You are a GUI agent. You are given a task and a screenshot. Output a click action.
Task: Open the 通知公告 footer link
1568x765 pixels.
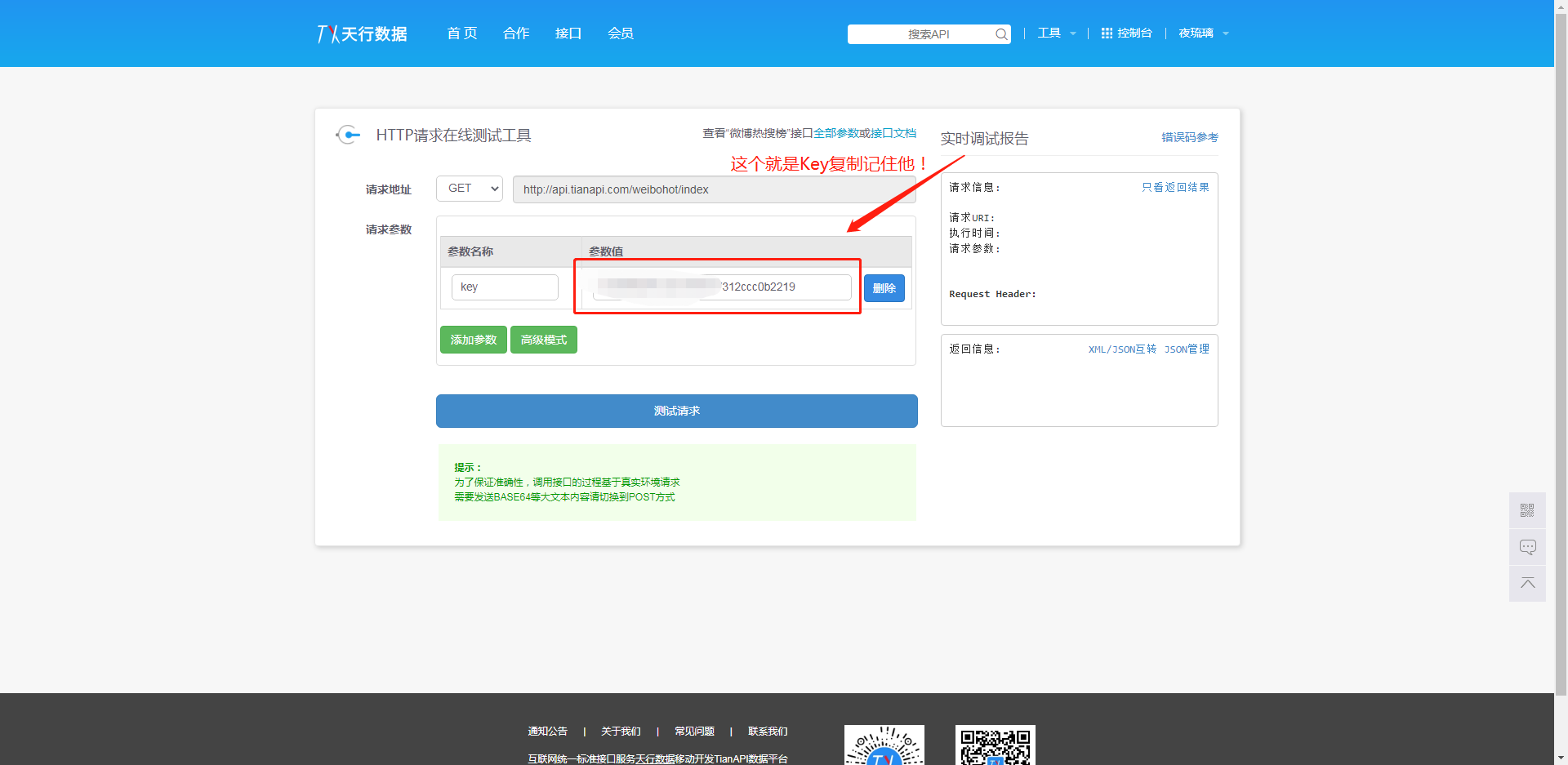tap(547, 732)
